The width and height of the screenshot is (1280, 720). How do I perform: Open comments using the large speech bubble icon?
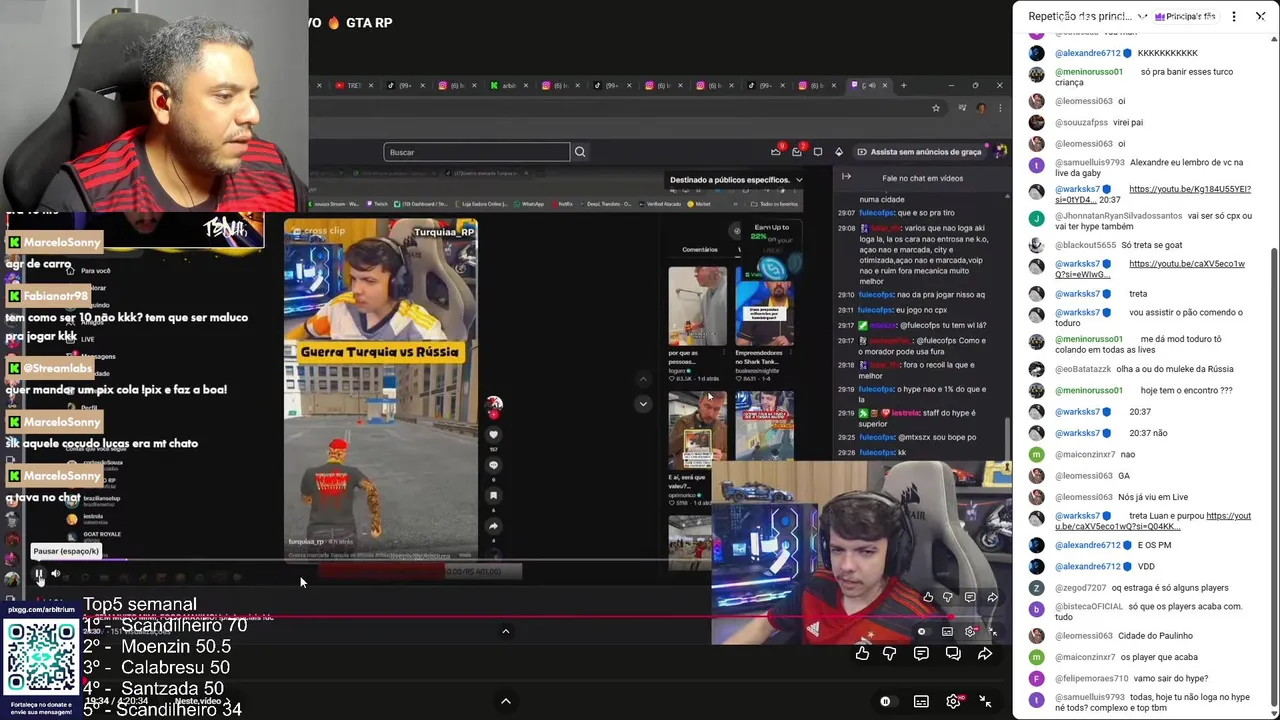point(921,653)
